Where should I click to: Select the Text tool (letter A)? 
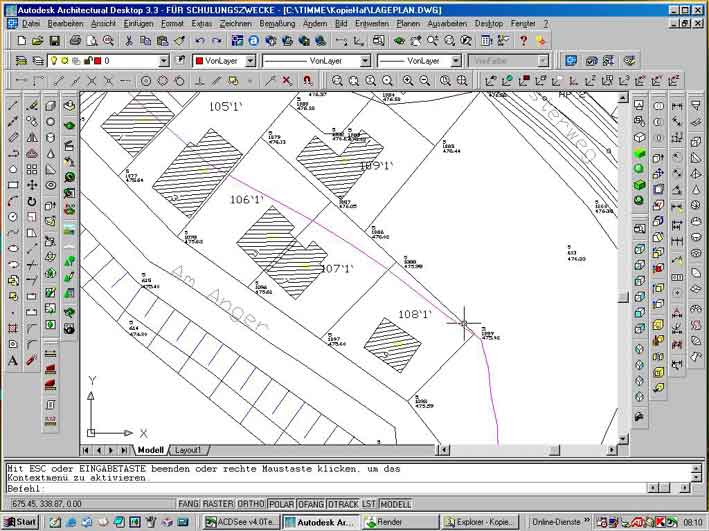(x=13, y=360)
